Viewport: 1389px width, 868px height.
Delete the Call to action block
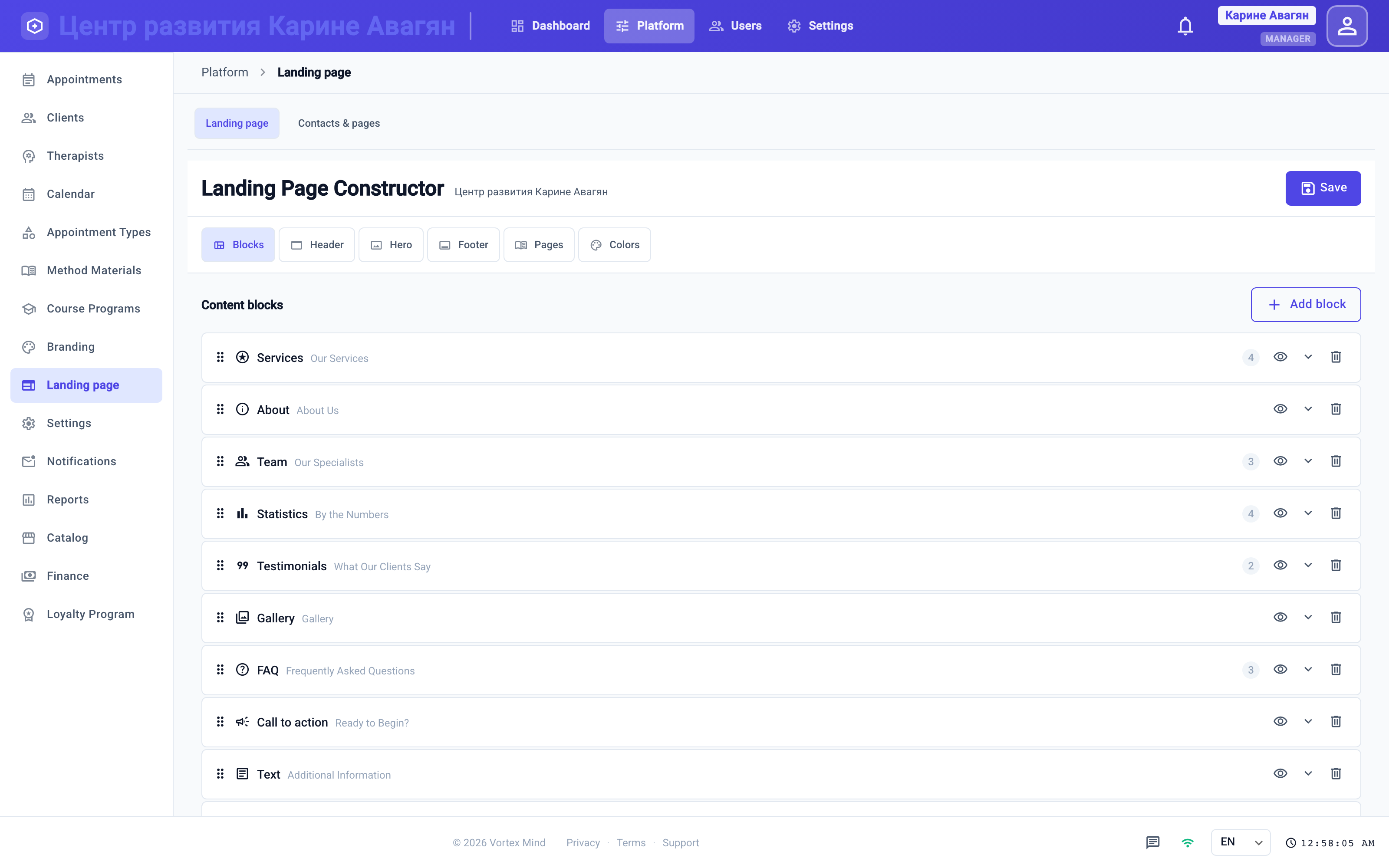[1336, 722]
